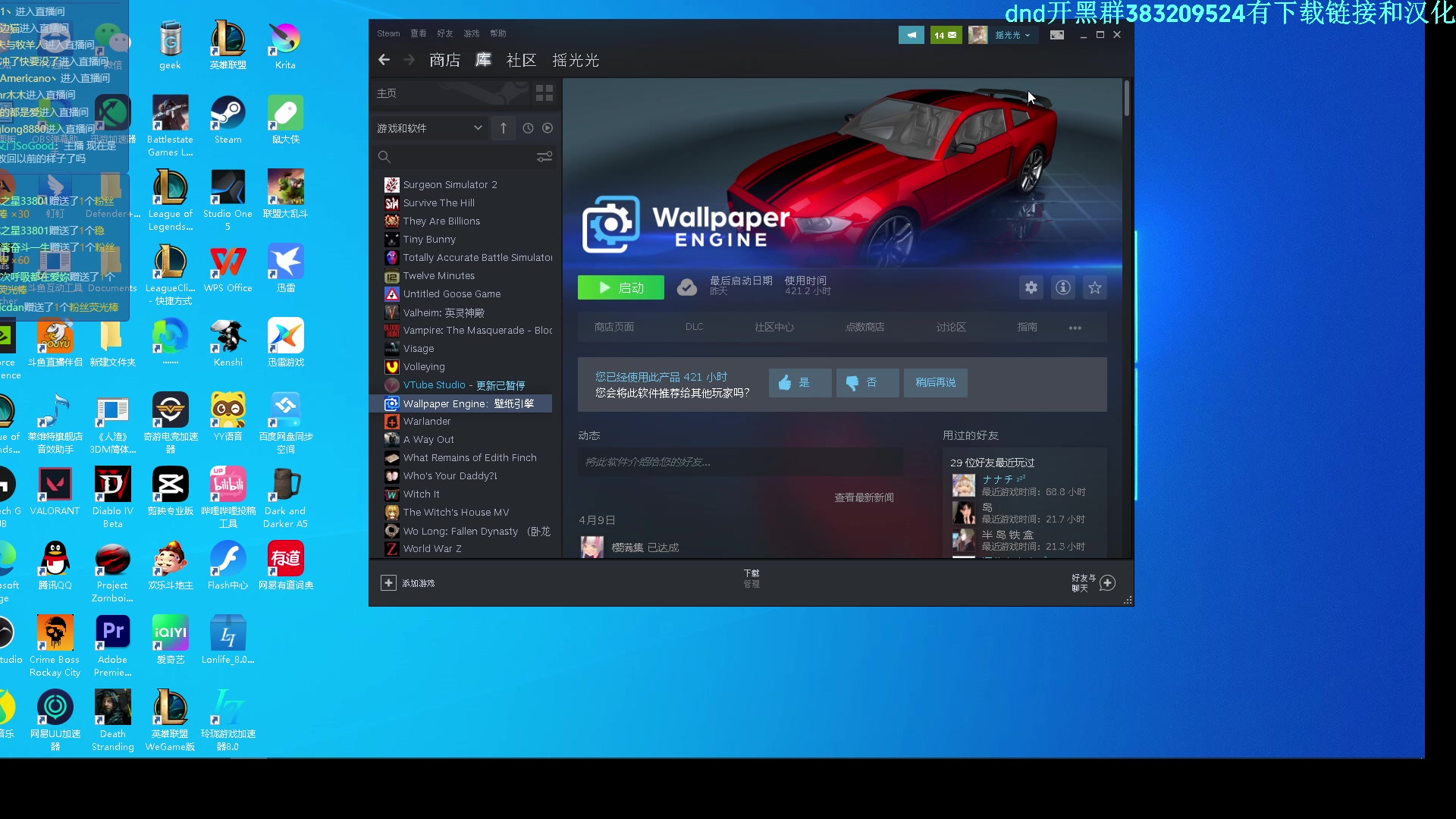Toggle library grid view icon
Image resolution: width=1456 pixels, height=819 pixels.
pos(544,93)
